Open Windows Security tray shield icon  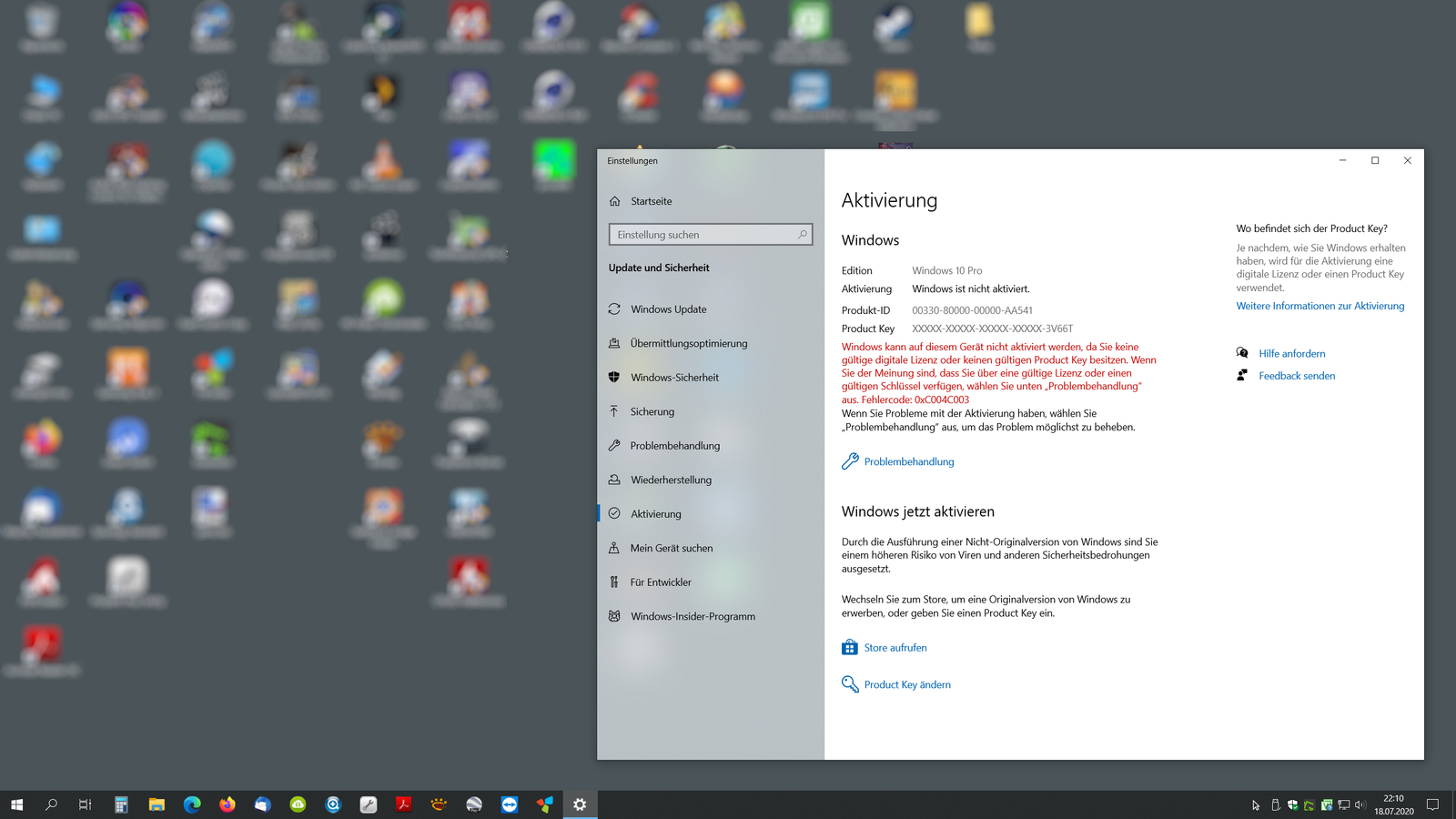[1292, 805]
